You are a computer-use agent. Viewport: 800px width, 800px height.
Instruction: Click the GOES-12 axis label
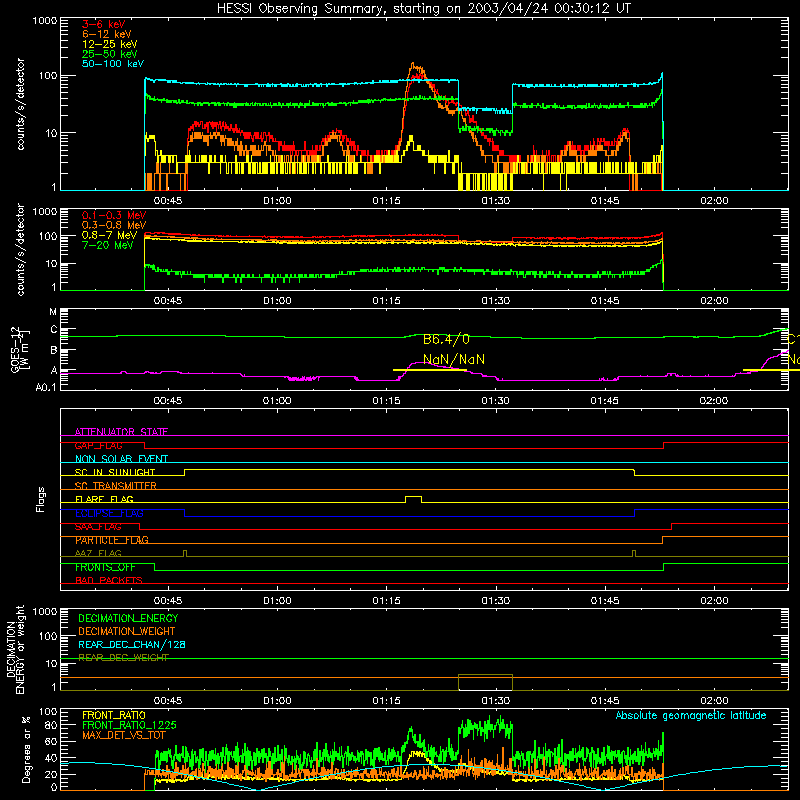pos(20,351)
